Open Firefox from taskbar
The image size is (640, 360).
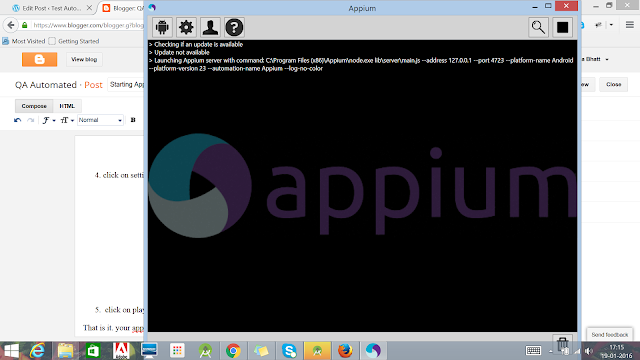point(345,351)
